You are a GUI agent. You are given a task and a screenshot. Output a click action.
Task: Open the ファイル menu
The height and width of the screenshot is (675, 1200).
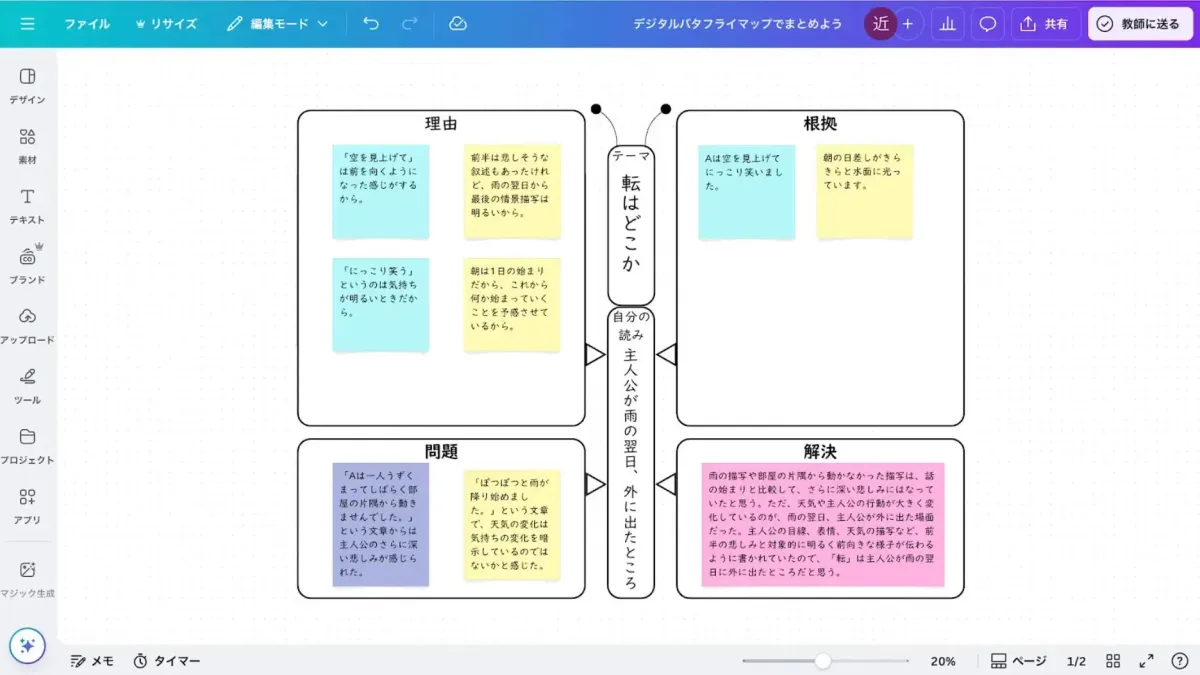click(87, 23)
